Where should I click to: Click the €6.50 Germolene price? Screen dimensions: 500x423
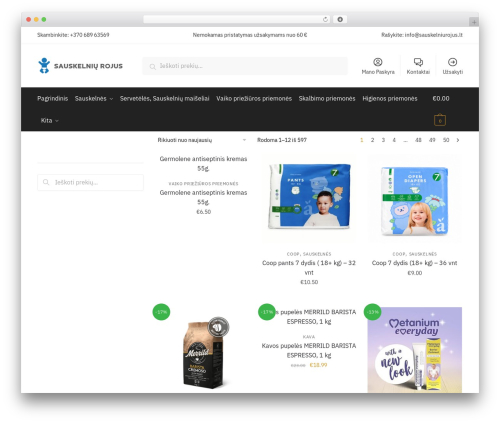203,212
